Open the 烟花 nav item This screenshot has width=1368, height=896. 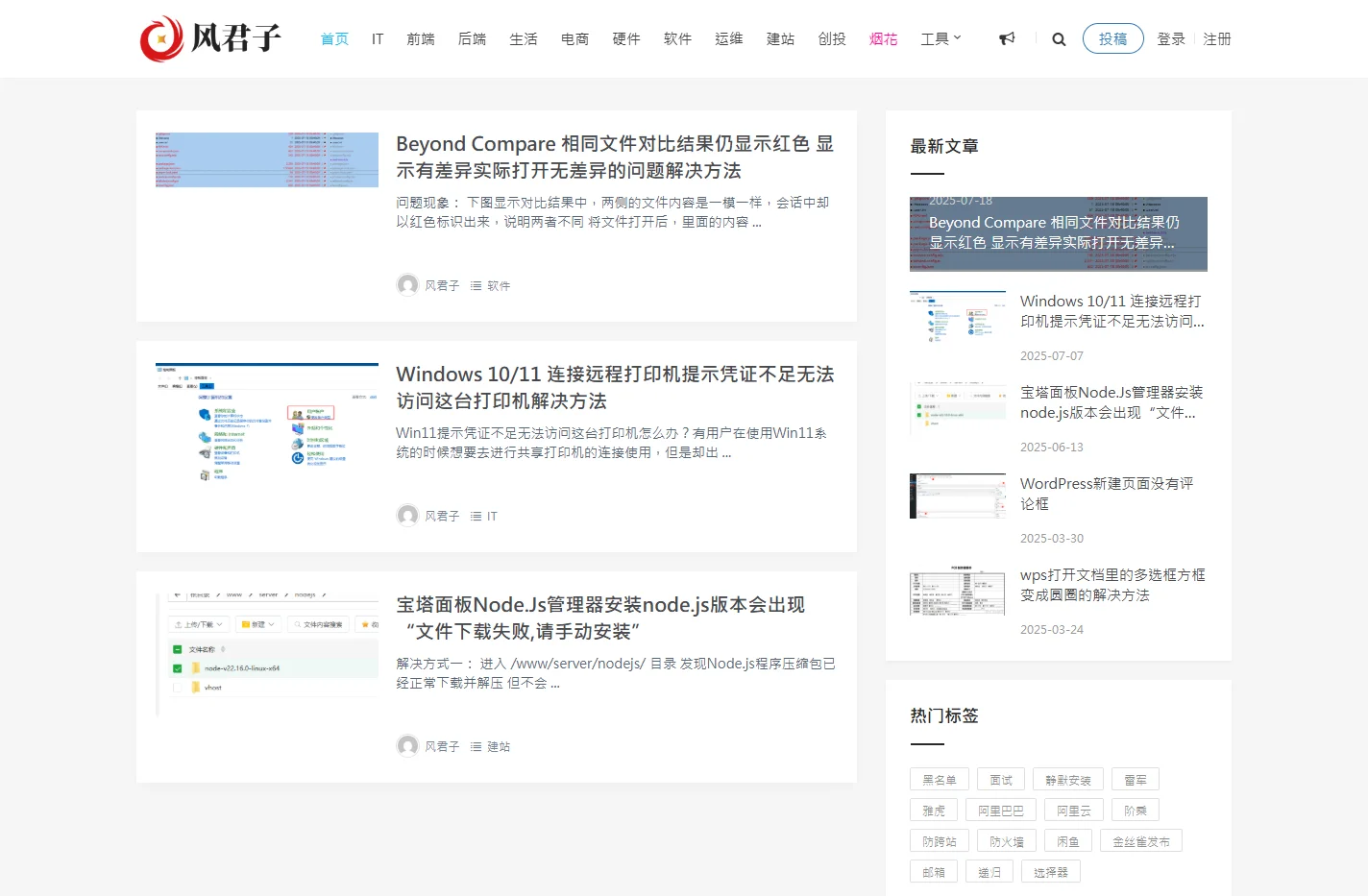pyautogui.click(x=883, y=39)
